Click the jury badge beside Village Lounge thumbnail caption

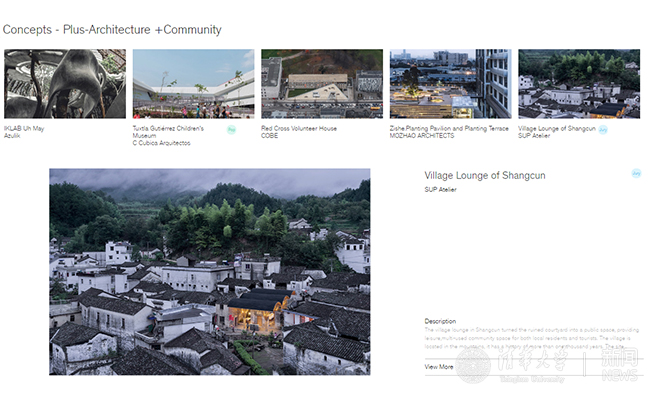coord(603,129)
